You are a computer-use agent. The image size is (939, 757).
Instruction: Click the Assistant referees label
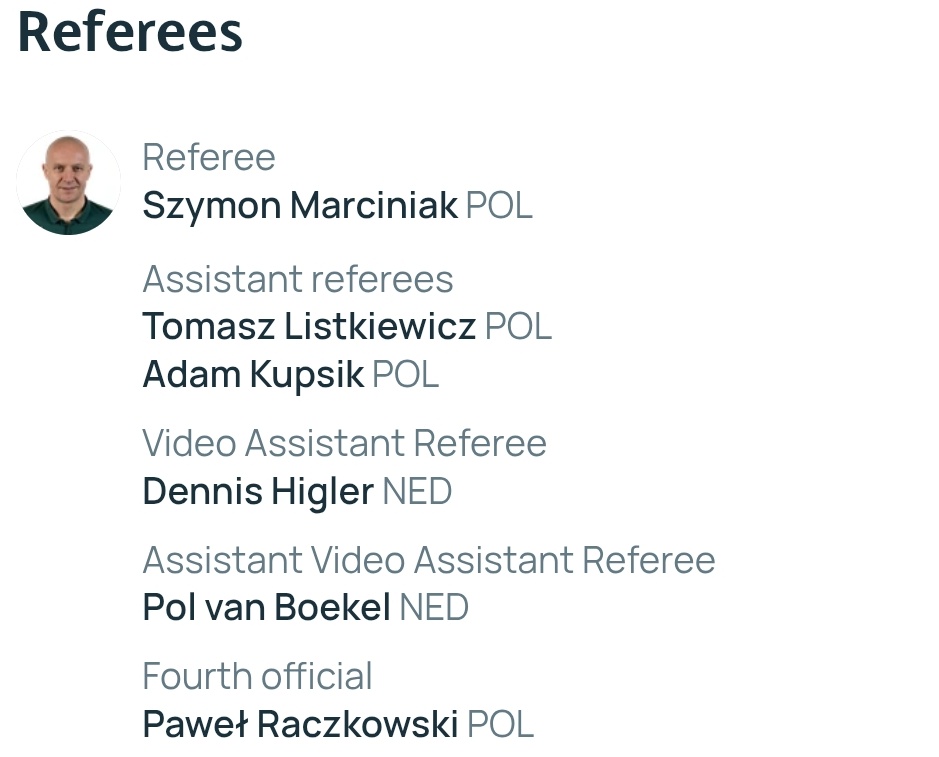[x=298, y=279]
